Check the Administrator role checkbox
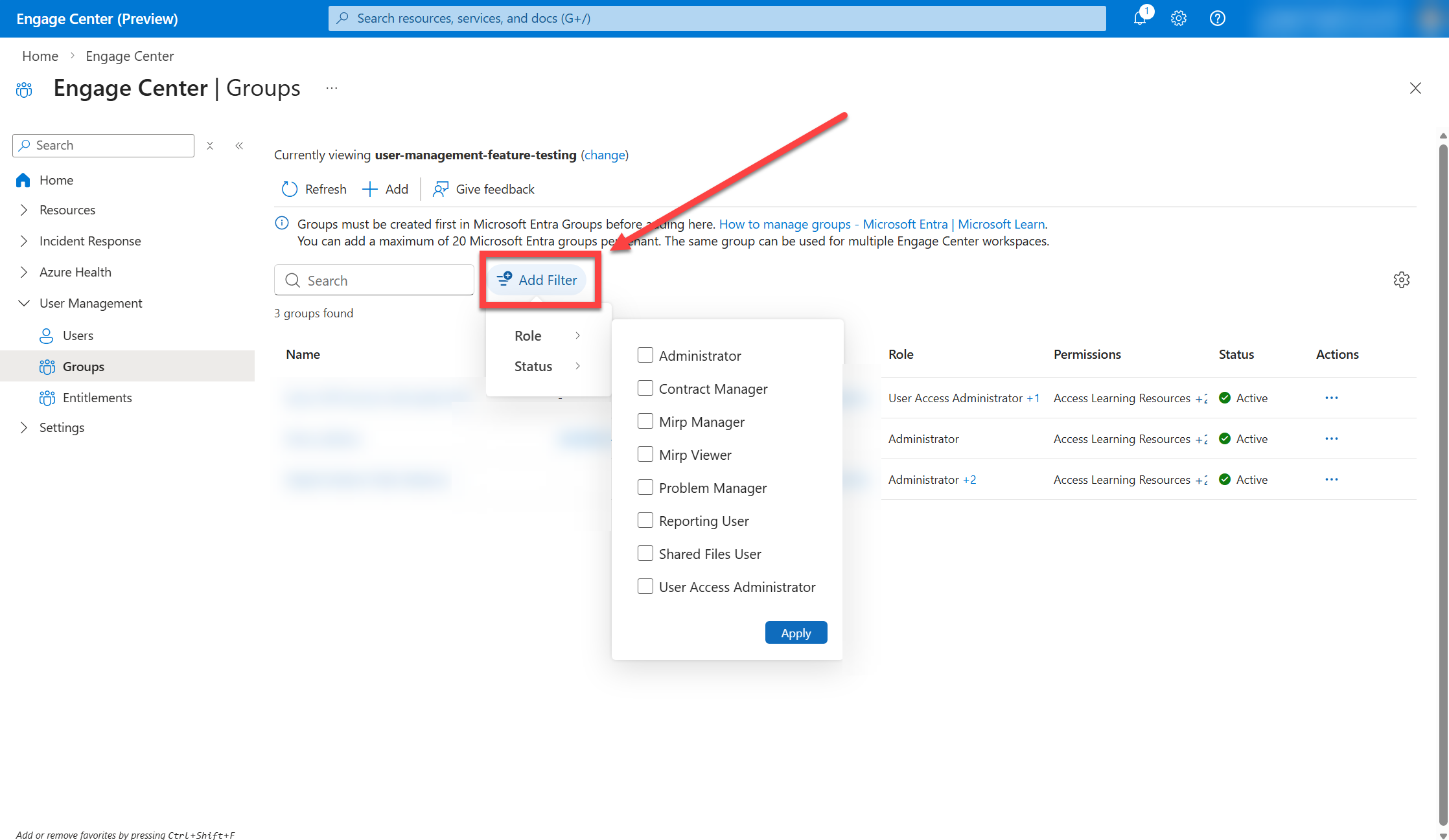Screen dimensions: 1449x840 645,355
